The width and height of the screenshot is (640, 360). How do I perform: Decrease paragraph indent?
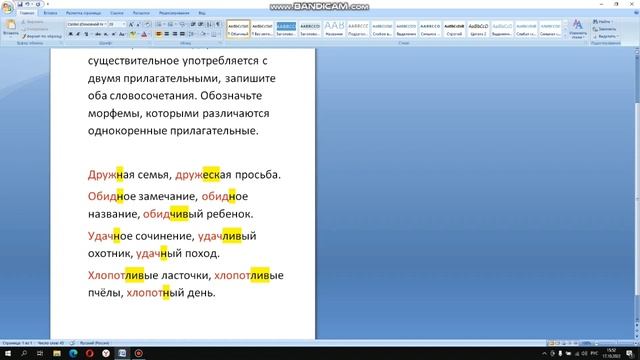click(x=193, y=24)
